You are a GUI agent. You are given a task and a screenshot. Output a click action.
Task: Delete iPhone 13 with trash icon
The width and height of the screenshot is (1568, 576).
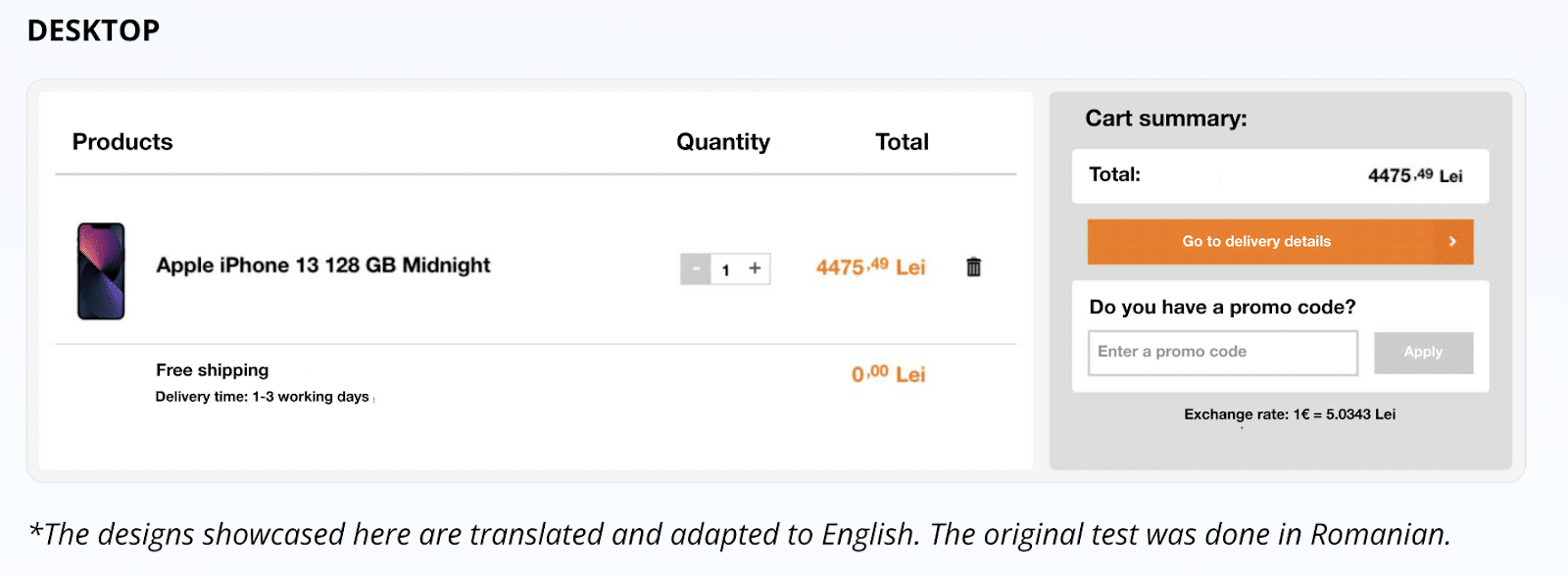pos(973,266)
